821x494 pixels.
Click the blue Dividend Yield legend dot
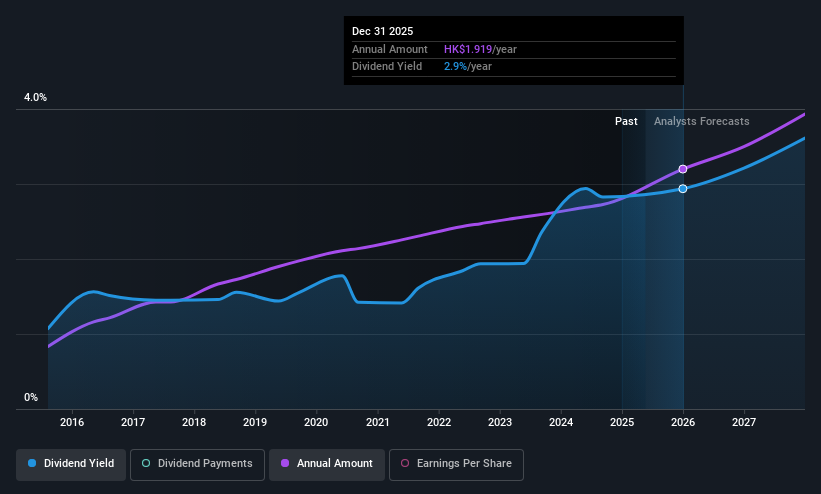coord(32,464)
